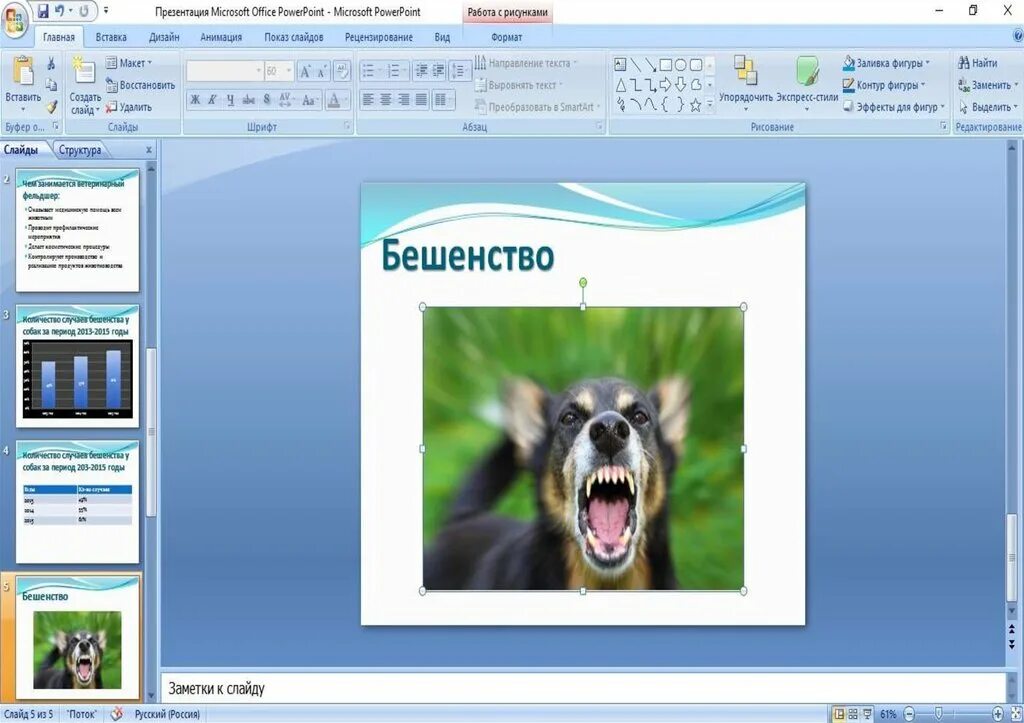Select the isosceles triangle shape

(x=620, y=85)
